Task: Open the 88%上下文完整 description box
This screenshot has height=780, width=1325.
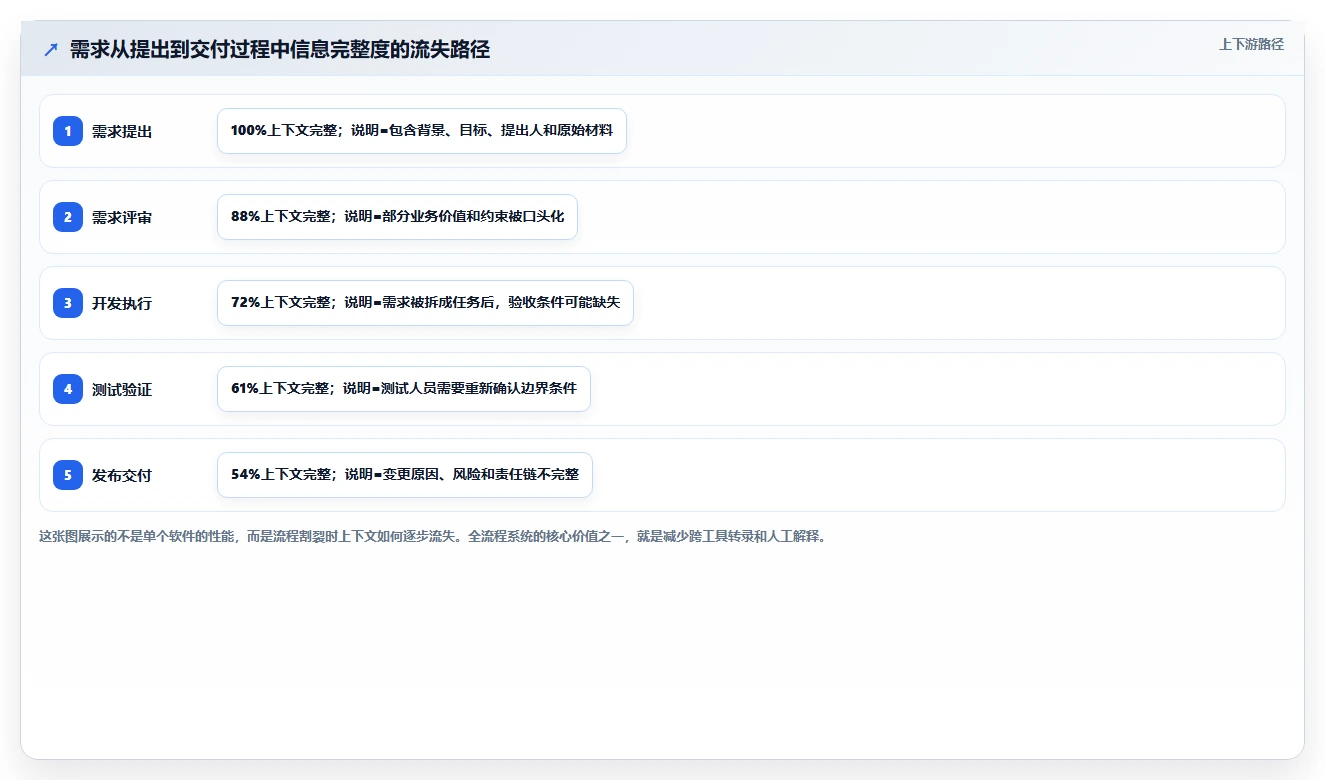Action: pos(397,217)
